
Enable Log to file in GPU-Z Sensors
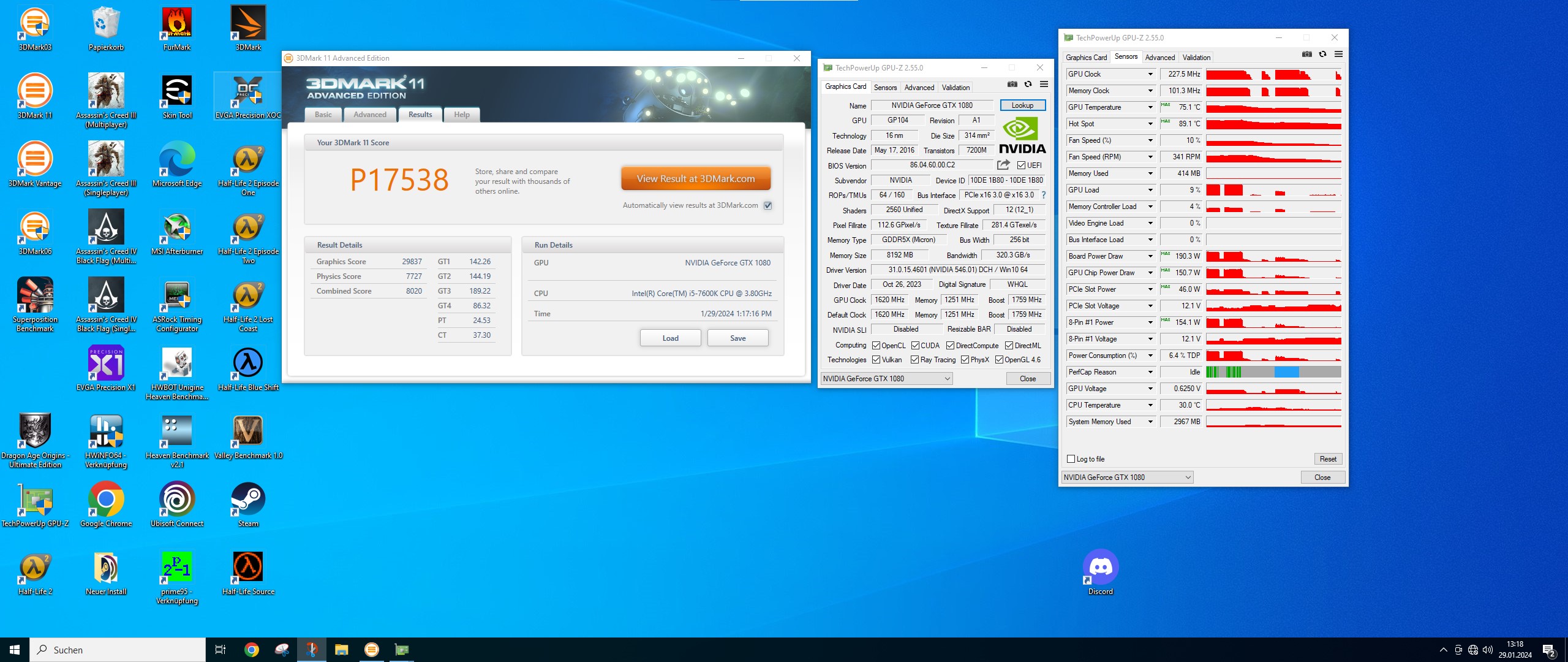[x=1071, y=458]
